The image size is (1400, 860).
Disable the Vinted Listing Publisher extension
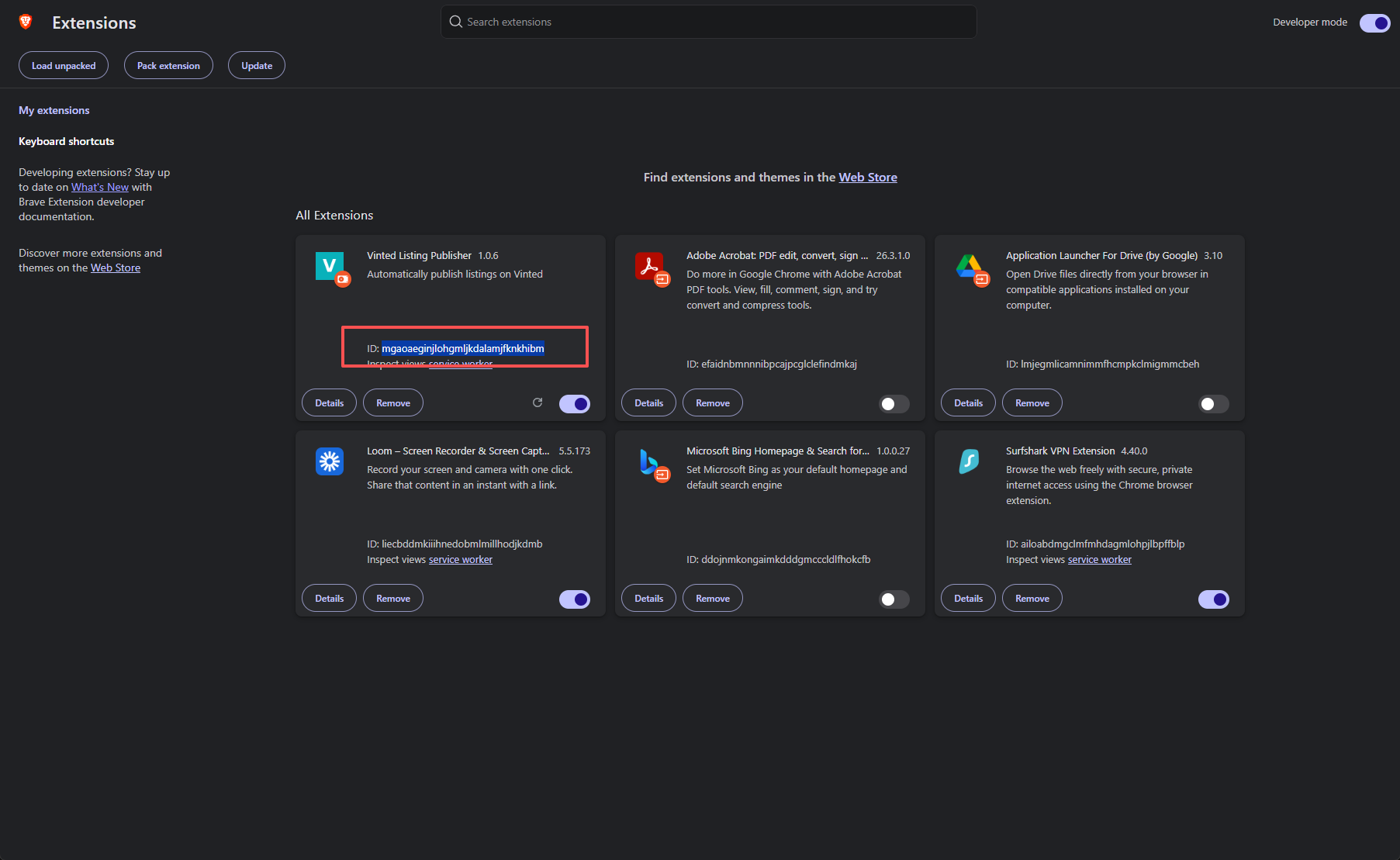(x=575, y=403)
